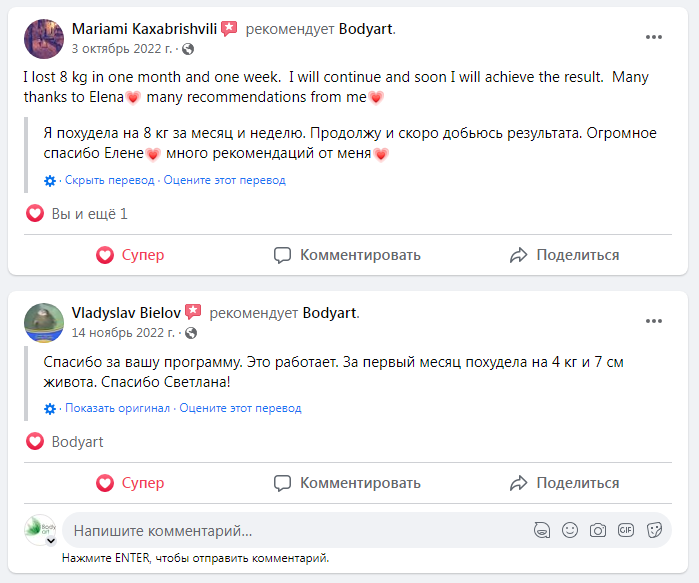The height and width of the screenshot is (583, 699).
Task: Click 'Комментировать' on Mariami's post
Action: click(347, 255)
